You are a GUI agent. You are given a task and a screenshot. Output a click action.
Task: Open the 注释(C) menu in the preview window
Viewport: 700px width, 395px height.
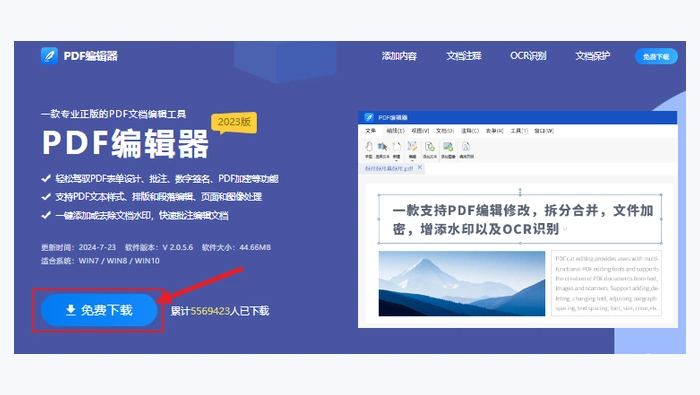click(x=470, y=131)
